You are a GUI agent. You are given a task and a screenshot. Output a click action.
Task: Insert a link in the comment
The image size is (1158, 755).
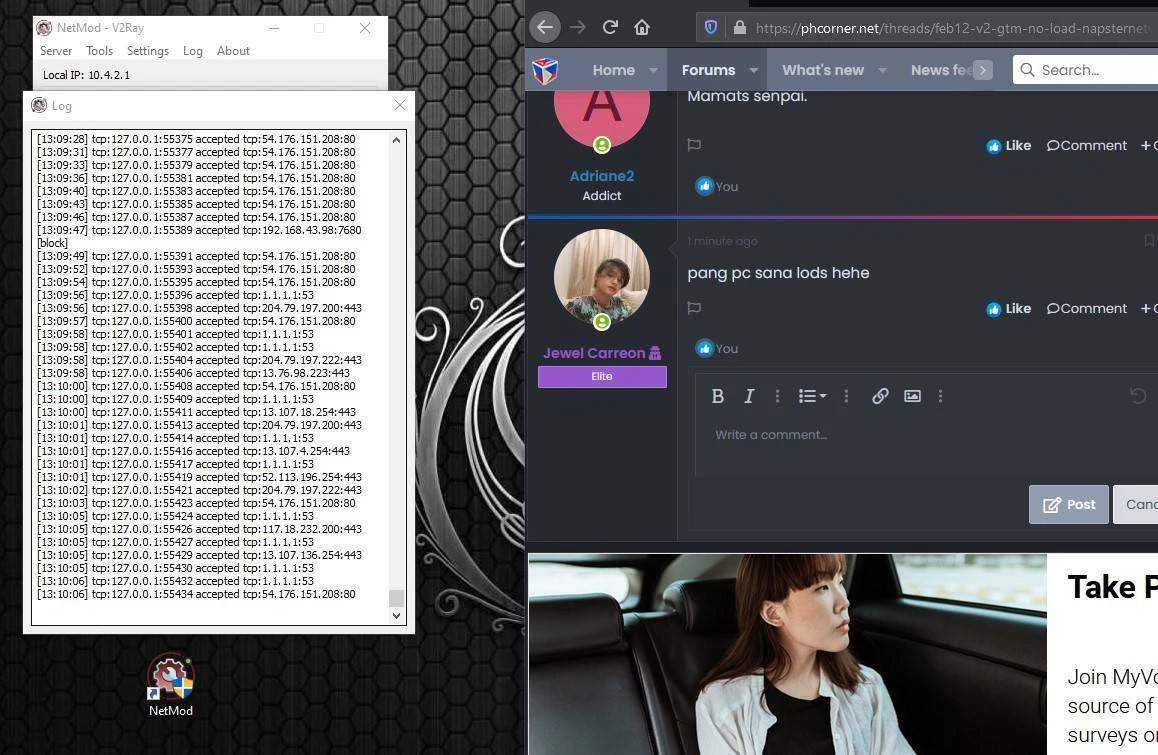(880, 396)
